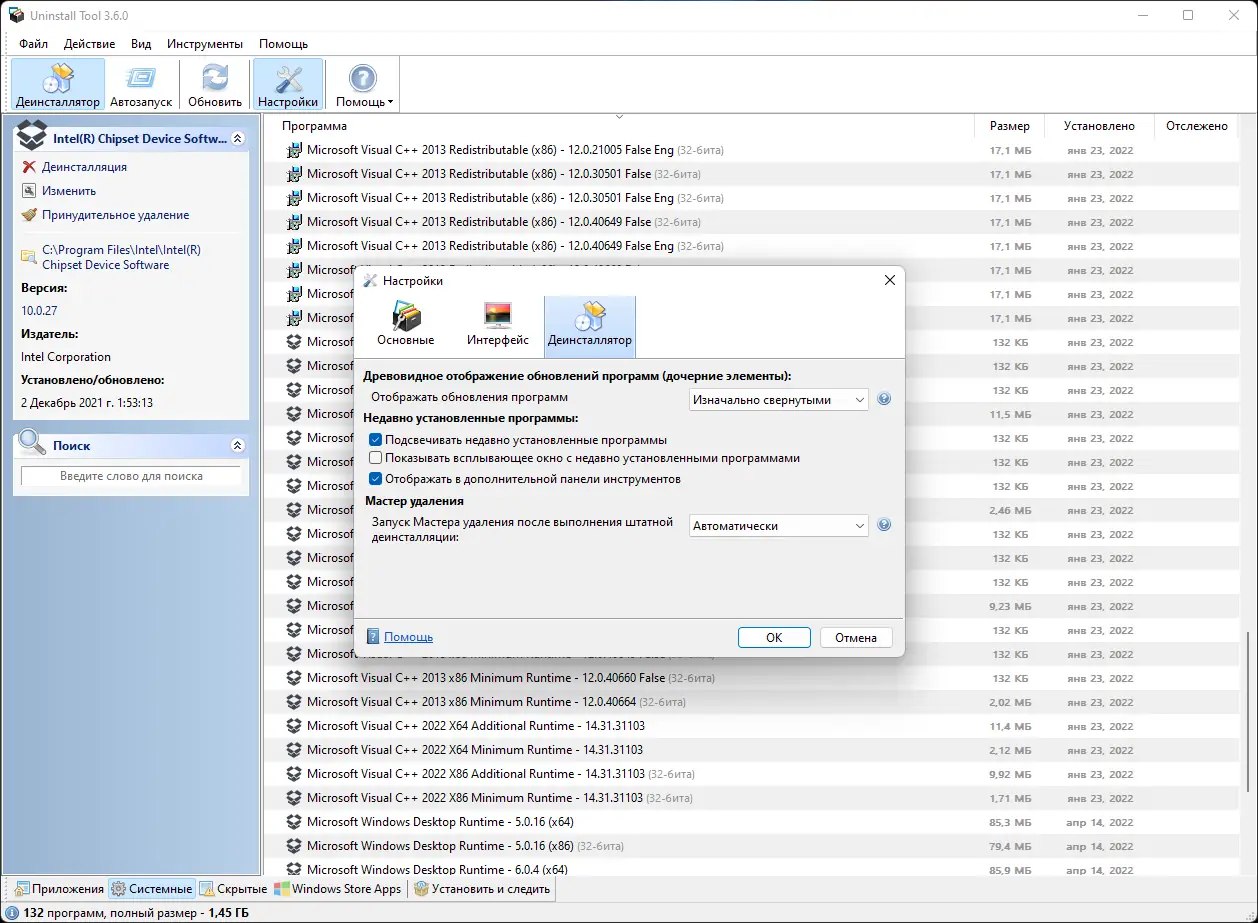The height and width of the screenshot is (923, 1258).
Task: Open the Помощь toolbar dropdown
Action: (363, 84)
